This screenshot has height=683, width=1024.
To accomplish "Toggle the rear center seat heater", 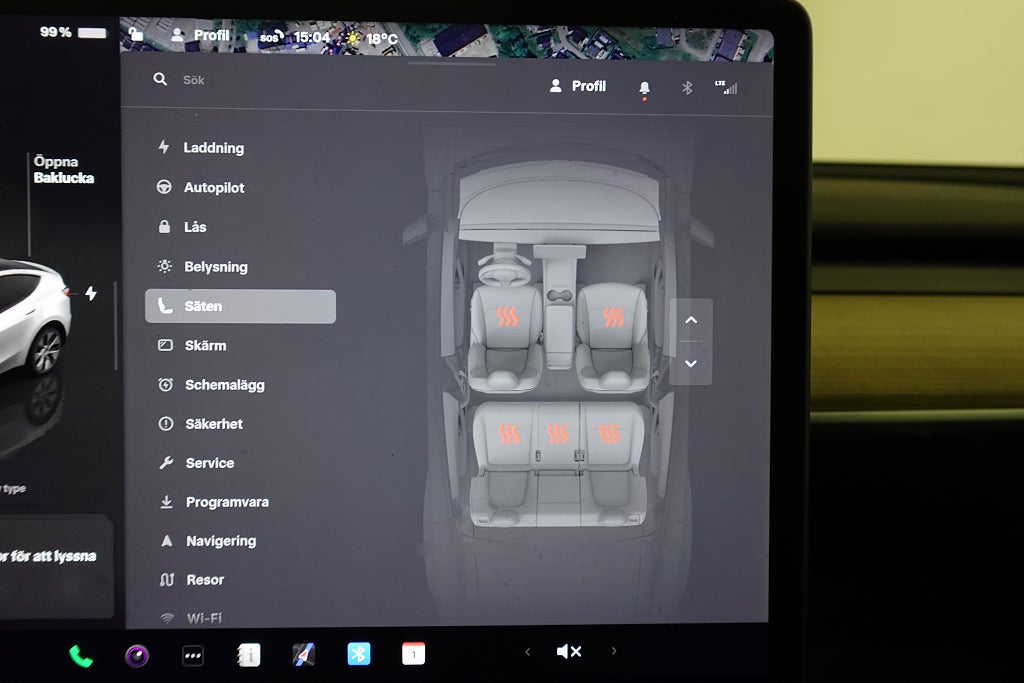I will pos(558,434).
